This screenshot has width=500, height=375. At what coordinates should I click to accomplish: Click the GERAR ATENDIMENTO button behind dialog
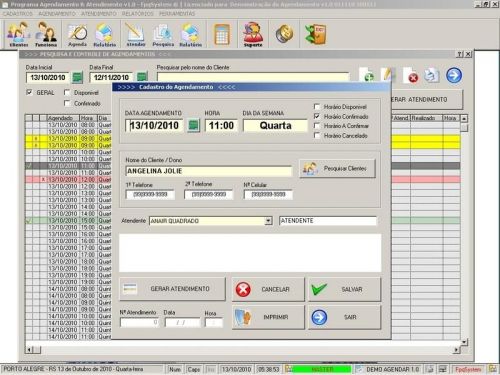(426, 99)
